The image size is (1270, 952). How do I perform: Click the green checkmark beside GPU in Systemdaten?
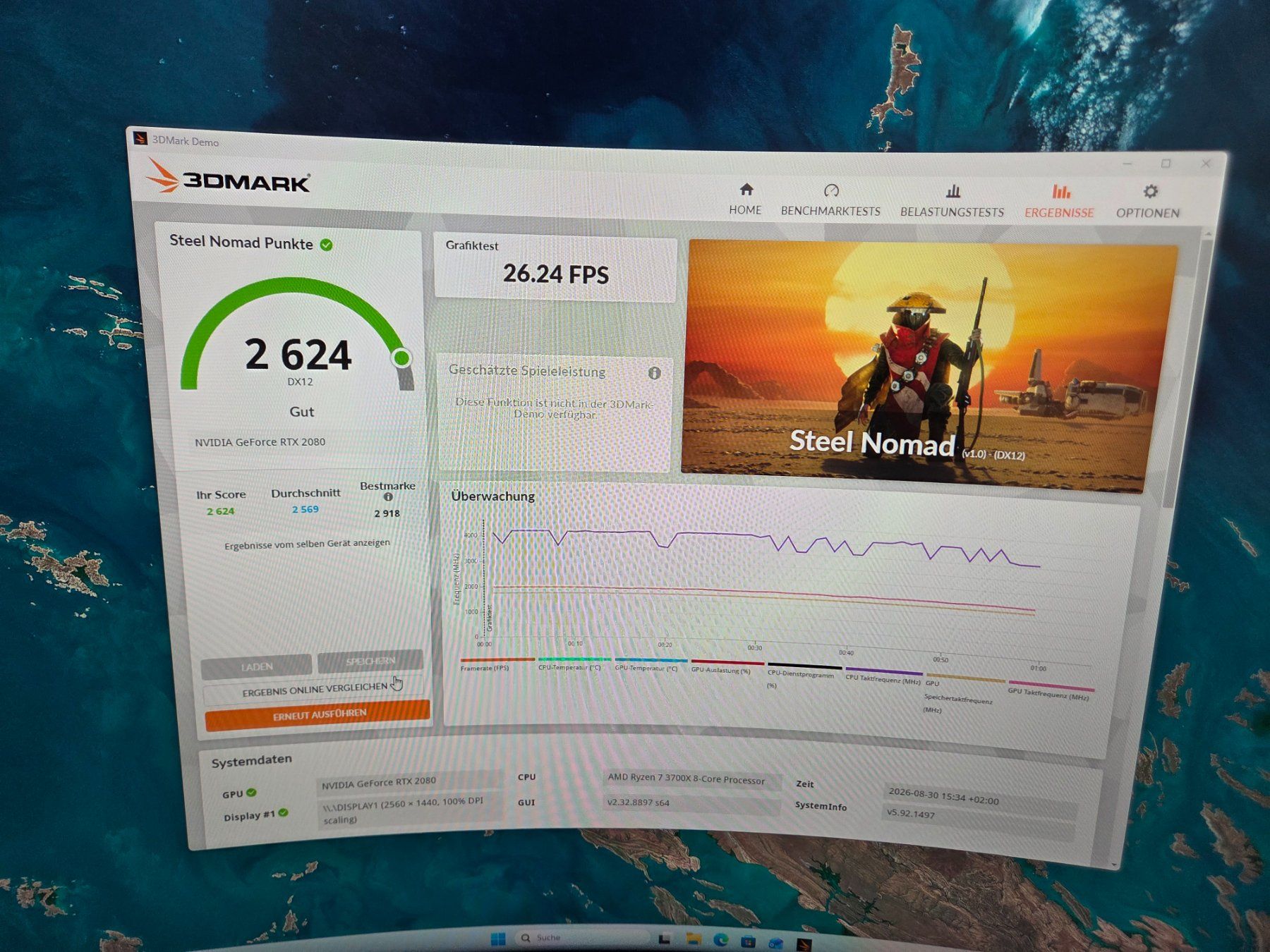coord(252,793)
